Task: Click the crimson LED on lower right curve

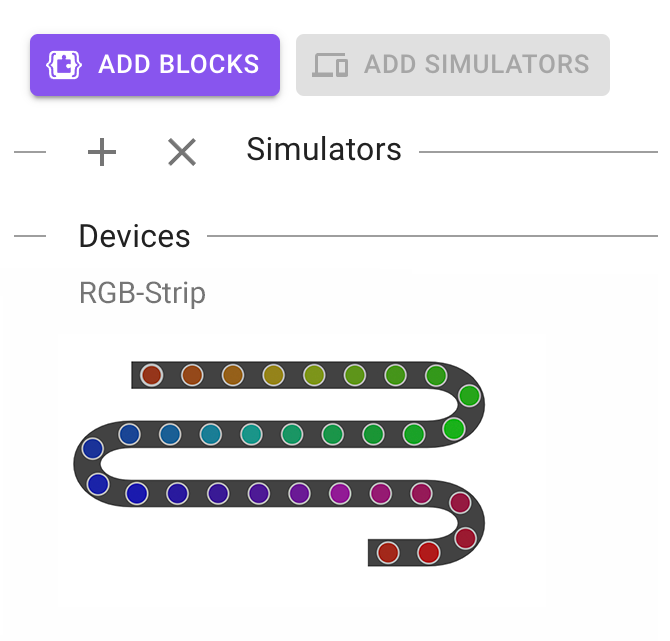Action: (x=460, y=502)
